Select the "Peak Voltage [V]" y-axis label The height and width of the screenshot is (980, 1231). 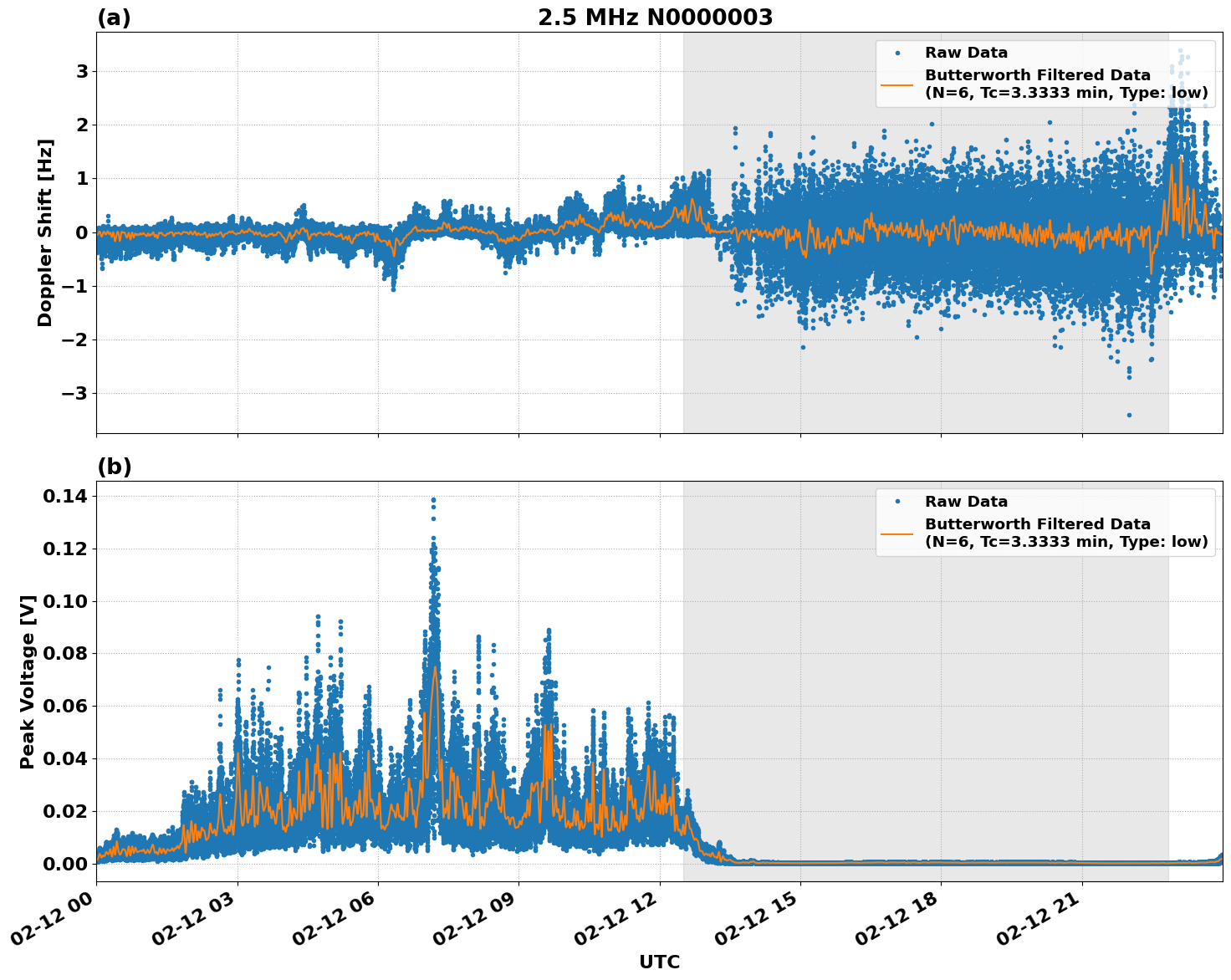(x=28, y=681)
